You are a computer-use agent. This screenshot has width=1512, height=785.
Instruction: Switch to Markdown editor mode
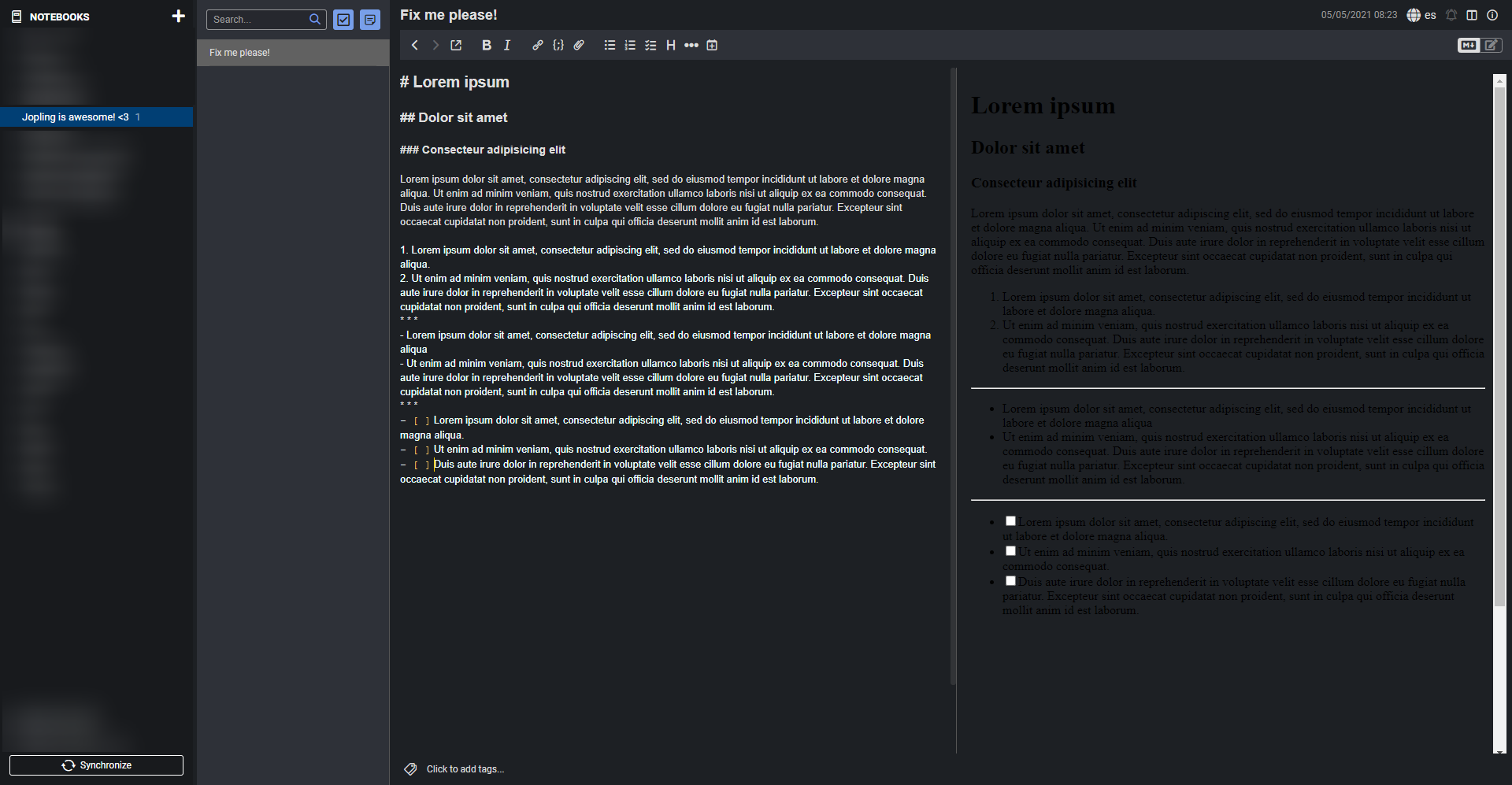point(1469,45)
